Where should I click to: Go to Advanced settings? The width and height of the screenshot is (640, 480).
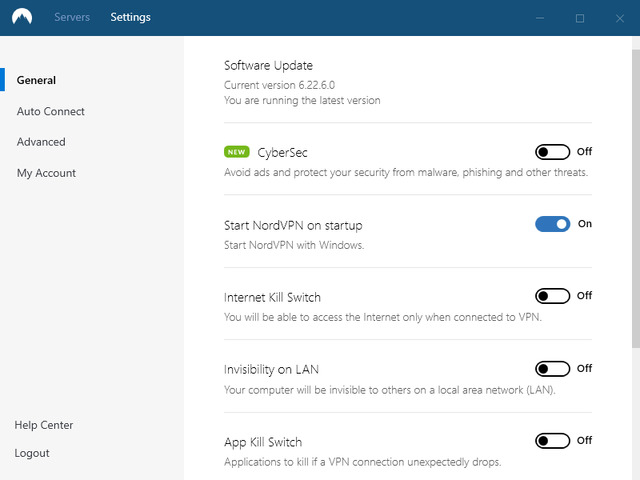click(x=41, y=142)
